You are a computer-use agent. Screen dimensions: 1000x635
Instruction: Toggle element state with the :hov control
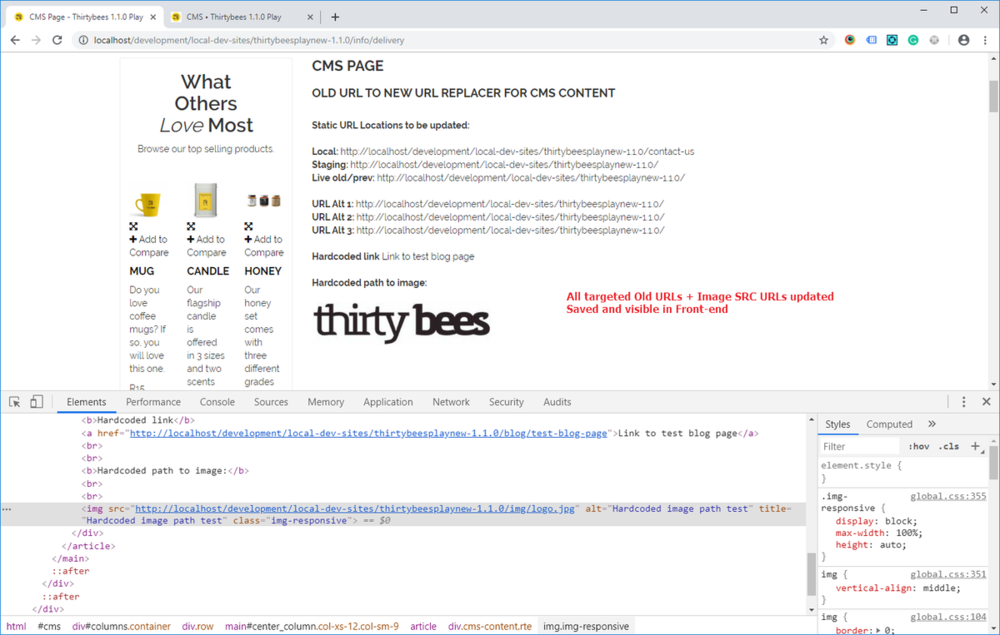[919, 445]
